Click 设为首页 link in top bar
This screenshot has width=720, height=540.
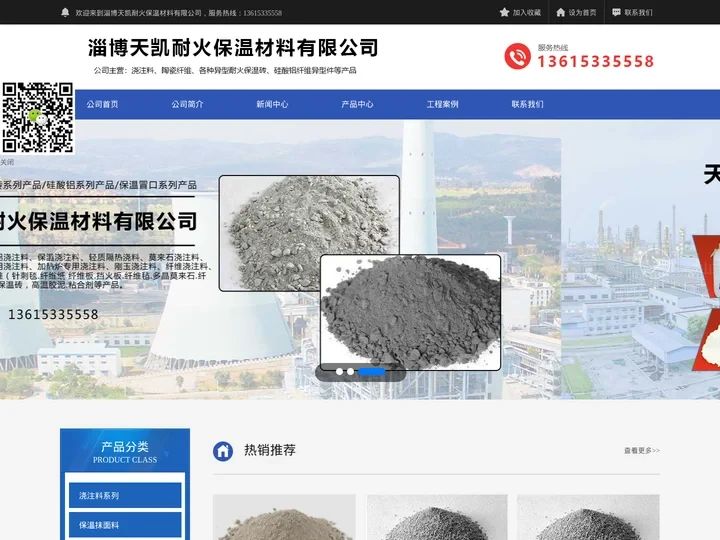point(582,12)
